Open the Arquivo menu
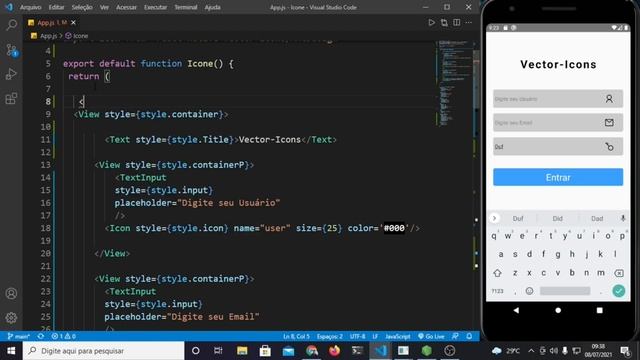 pyautogui.click(x=31, y=7)
